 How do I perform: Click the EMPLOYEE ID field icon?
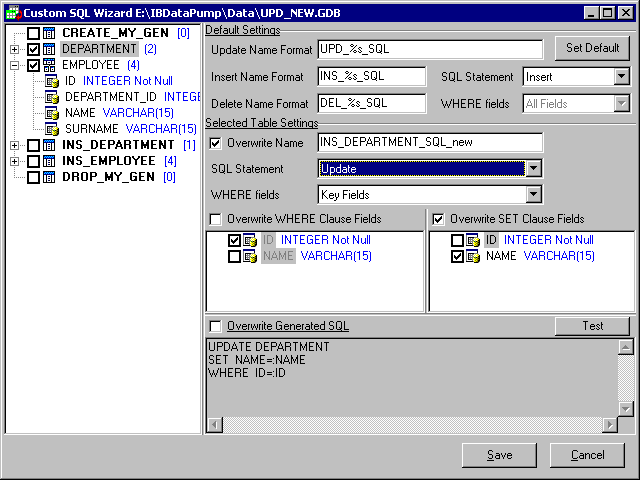tap(52, 81)
